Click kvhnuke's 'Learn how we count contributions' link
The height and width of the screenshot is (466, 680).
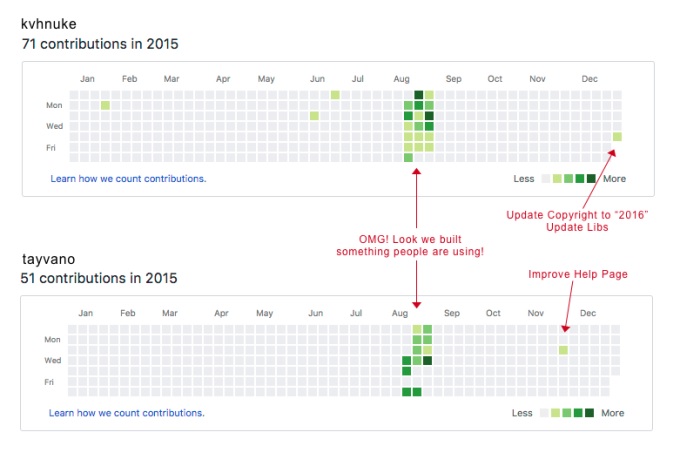click(x=128, y=179)
